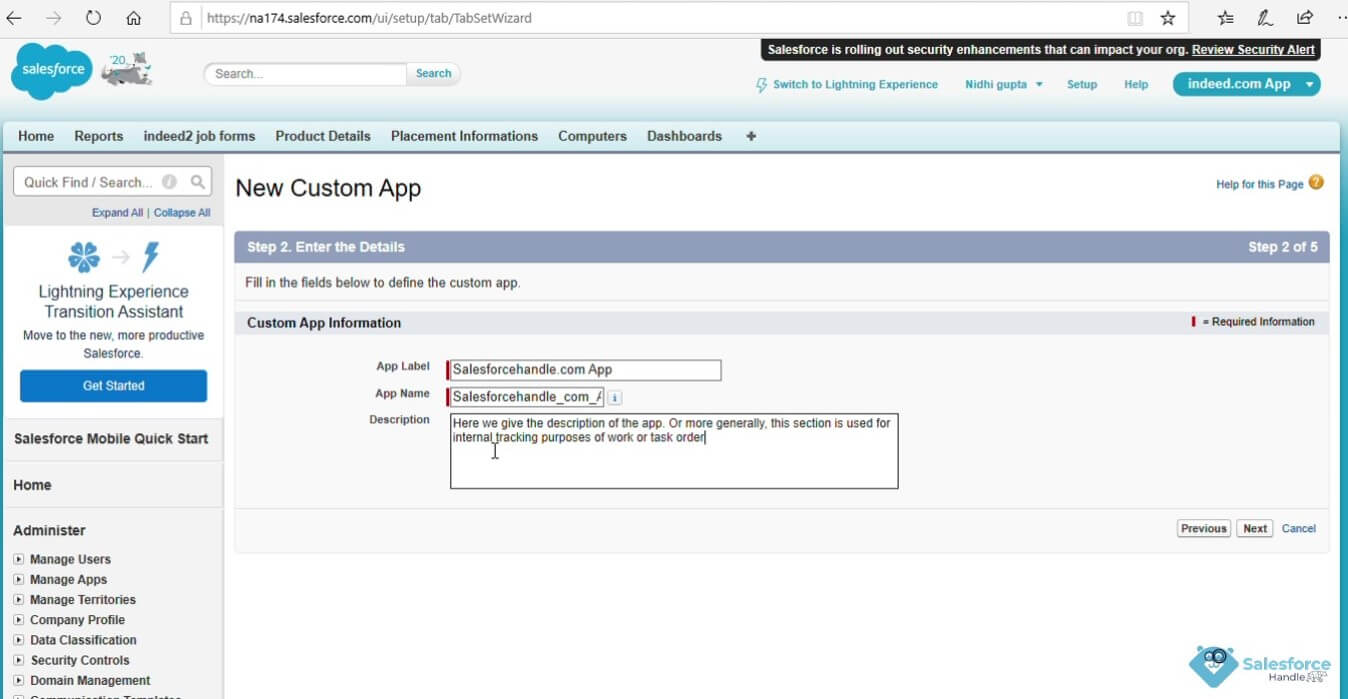Expand the Manage Apps section
Viewport: 1348px width, 699px height.
19,579
